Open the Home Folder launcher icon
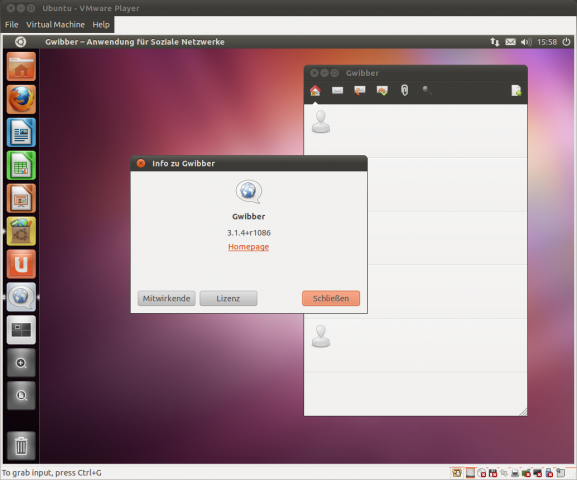The width and height of the screenshot is (577, 480). [21, 66]
